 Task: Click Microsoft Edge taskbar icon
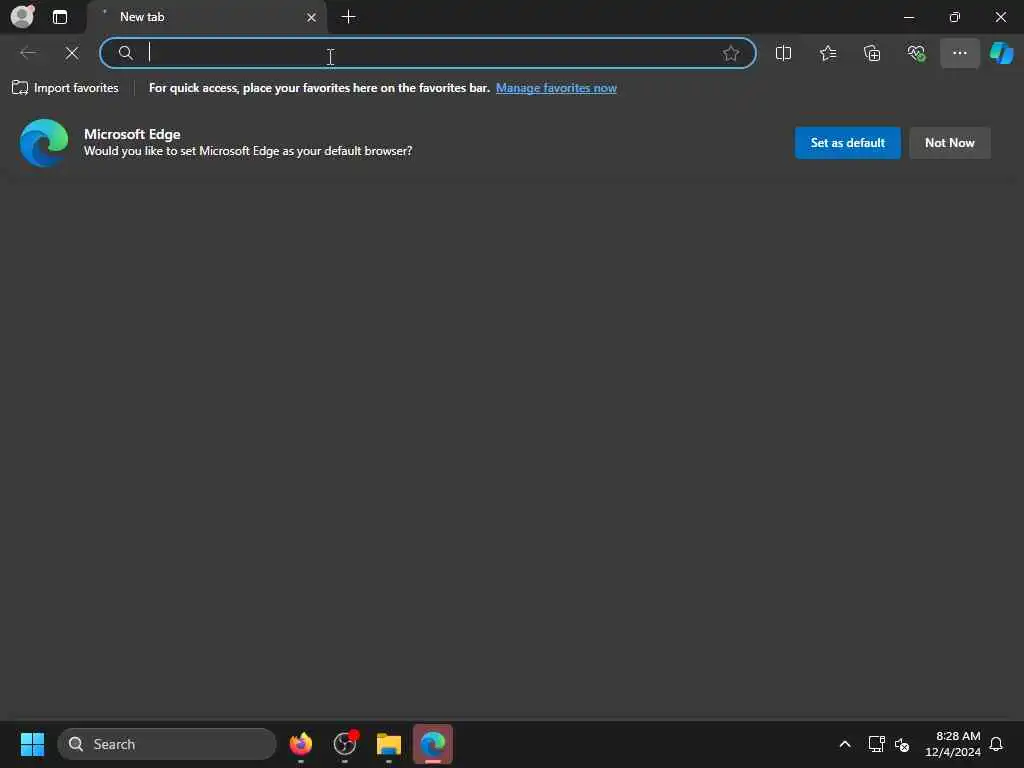pyautogui.click(x=432, y=744)
